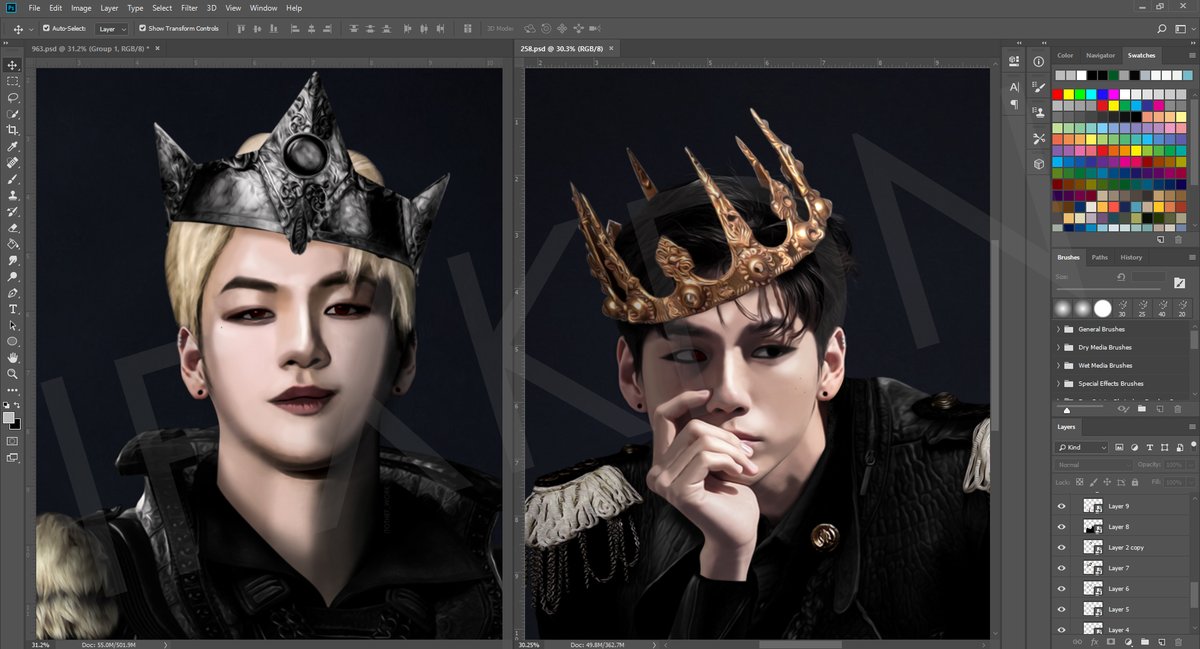The image size is (1200, 649).
Task: Toggle the Auto-Select checkbox
Action: coord(46,28)
